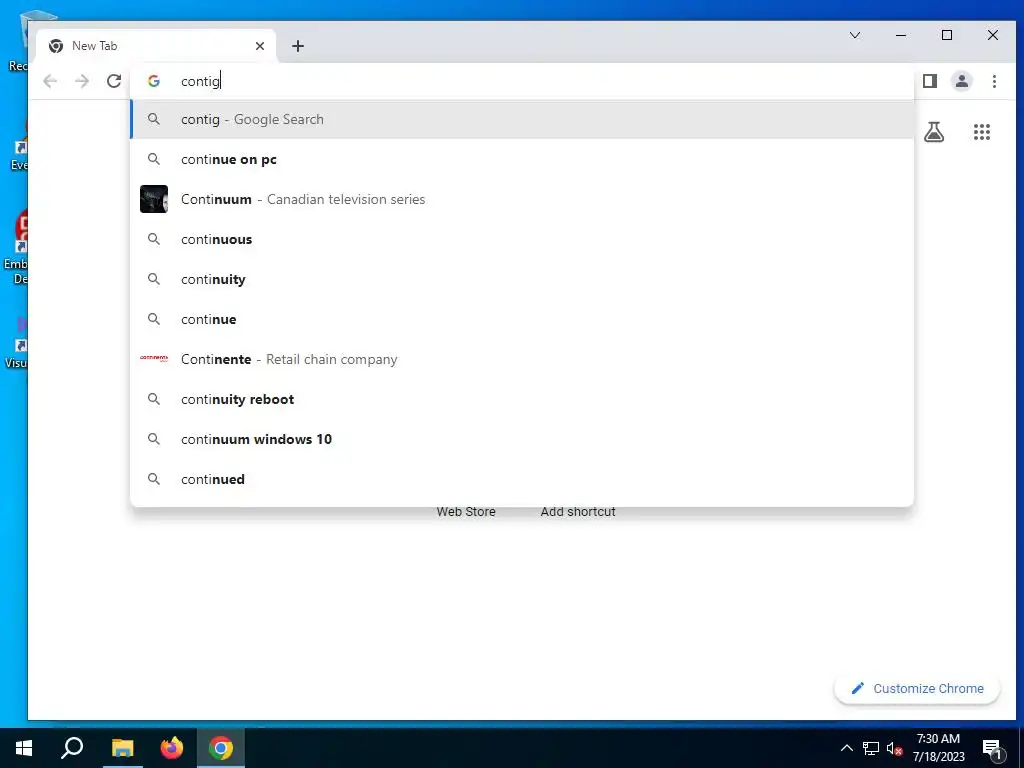Viewport: 1024px width, 768px height.
Task: Minimize the Chrome window
Action: [x=901, y=35]
